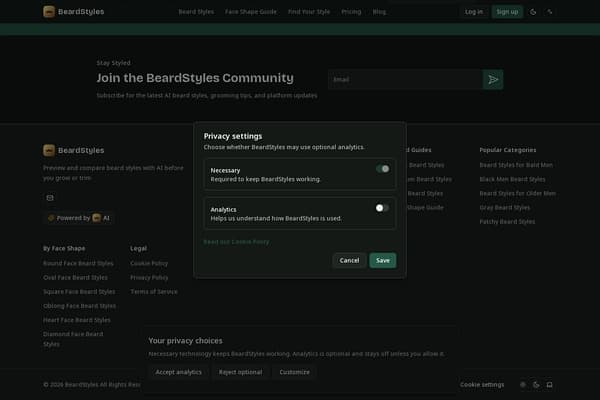Go to the Pricing nav item

tap(351, 12)
